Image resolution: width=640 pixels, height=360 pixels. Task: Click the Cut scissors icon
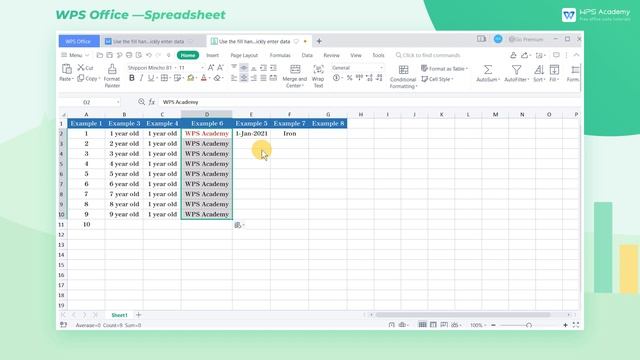click(x=81, y=67)
